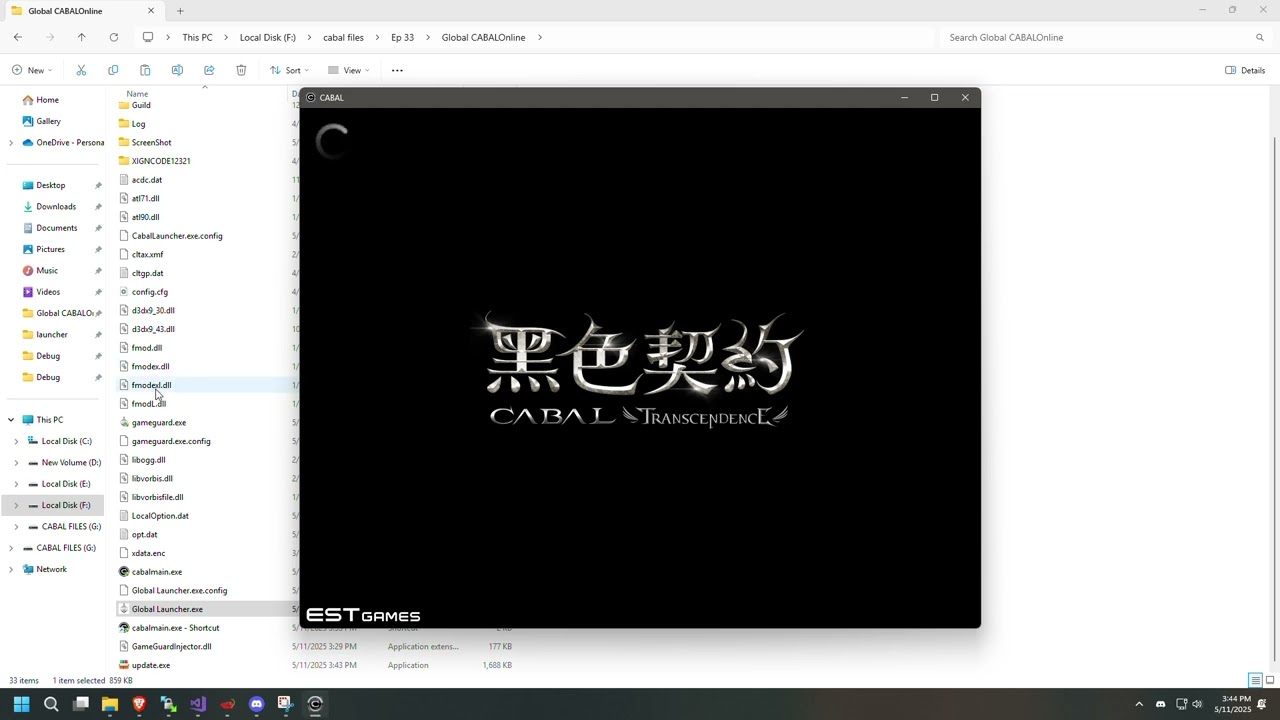This screenshot has width=1280, height=720.
Task: Launch Brave browser from taskbar
Action: coord(139,704)
